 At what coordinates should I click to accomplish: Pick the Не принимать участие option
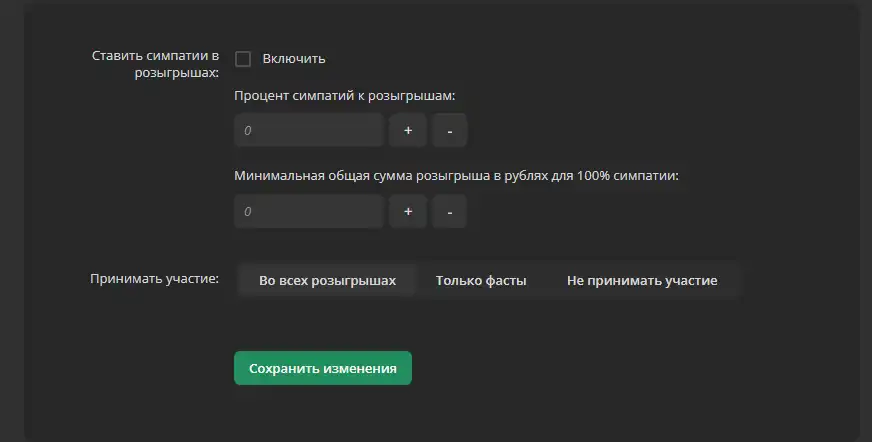tap(642, 280)
